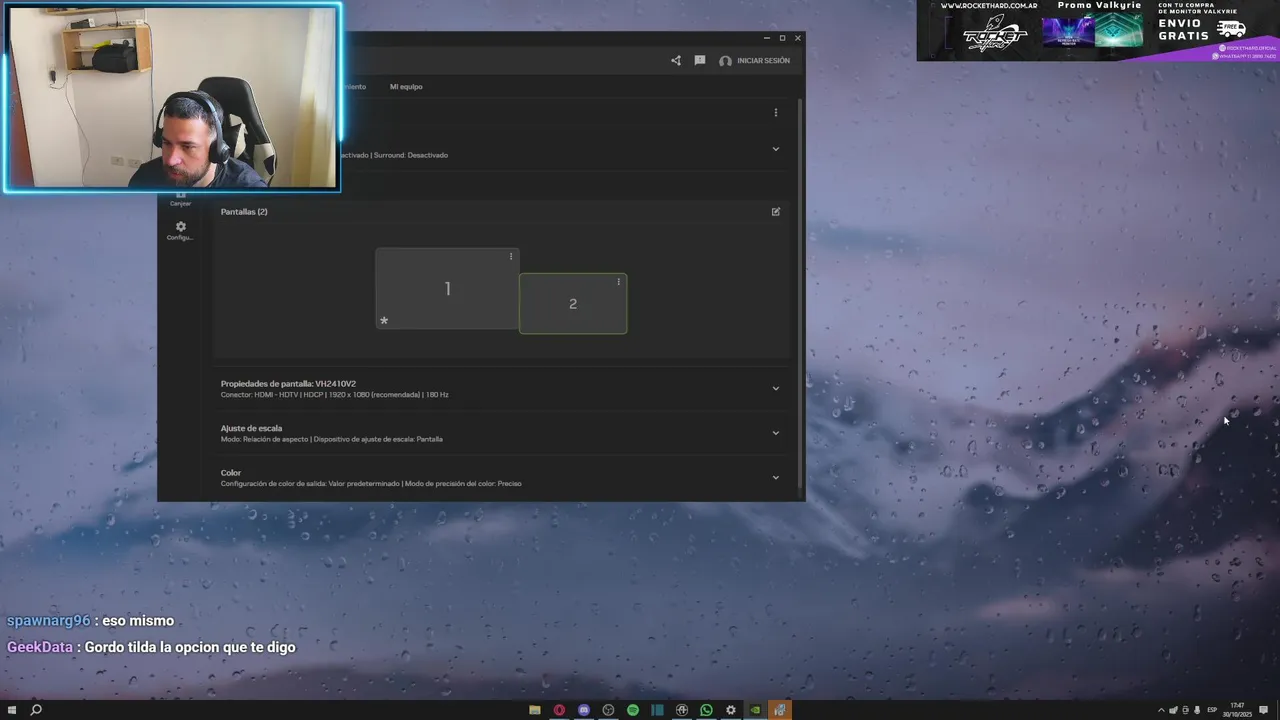Open Opera browser from the taskbar
This screenshot has height=720, width=1280.
pyautogui.click(x=559, y=710)
